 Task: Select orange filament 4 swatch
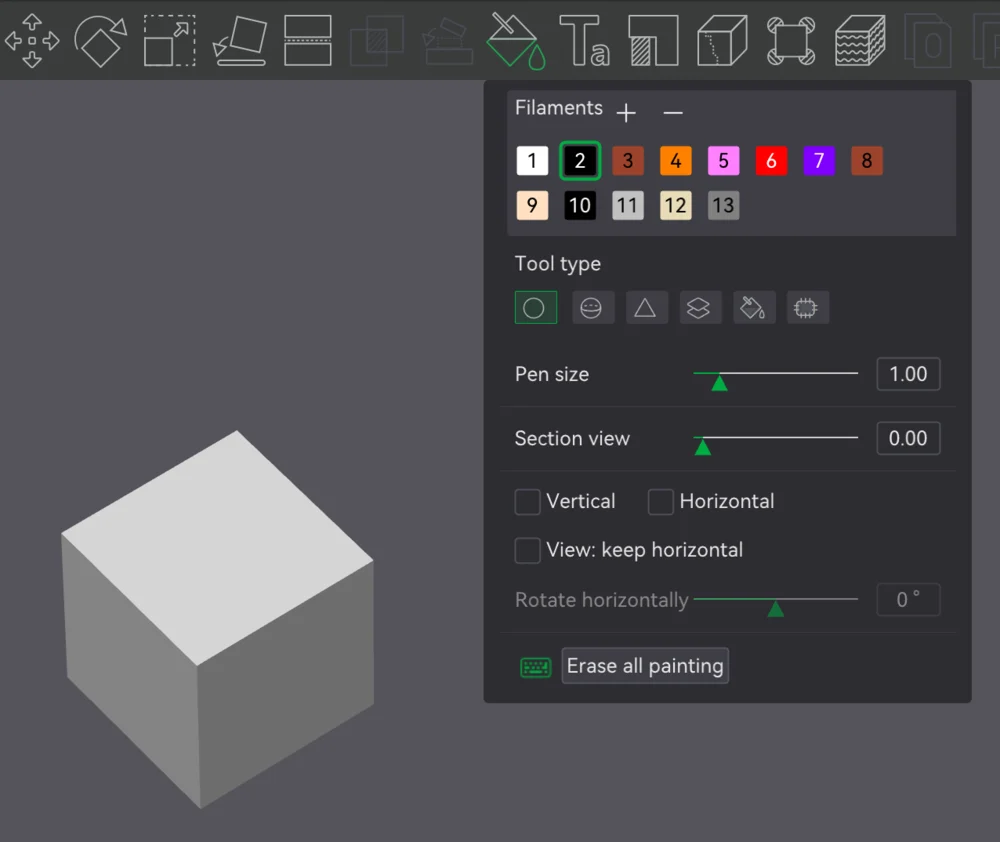point(675,161)
